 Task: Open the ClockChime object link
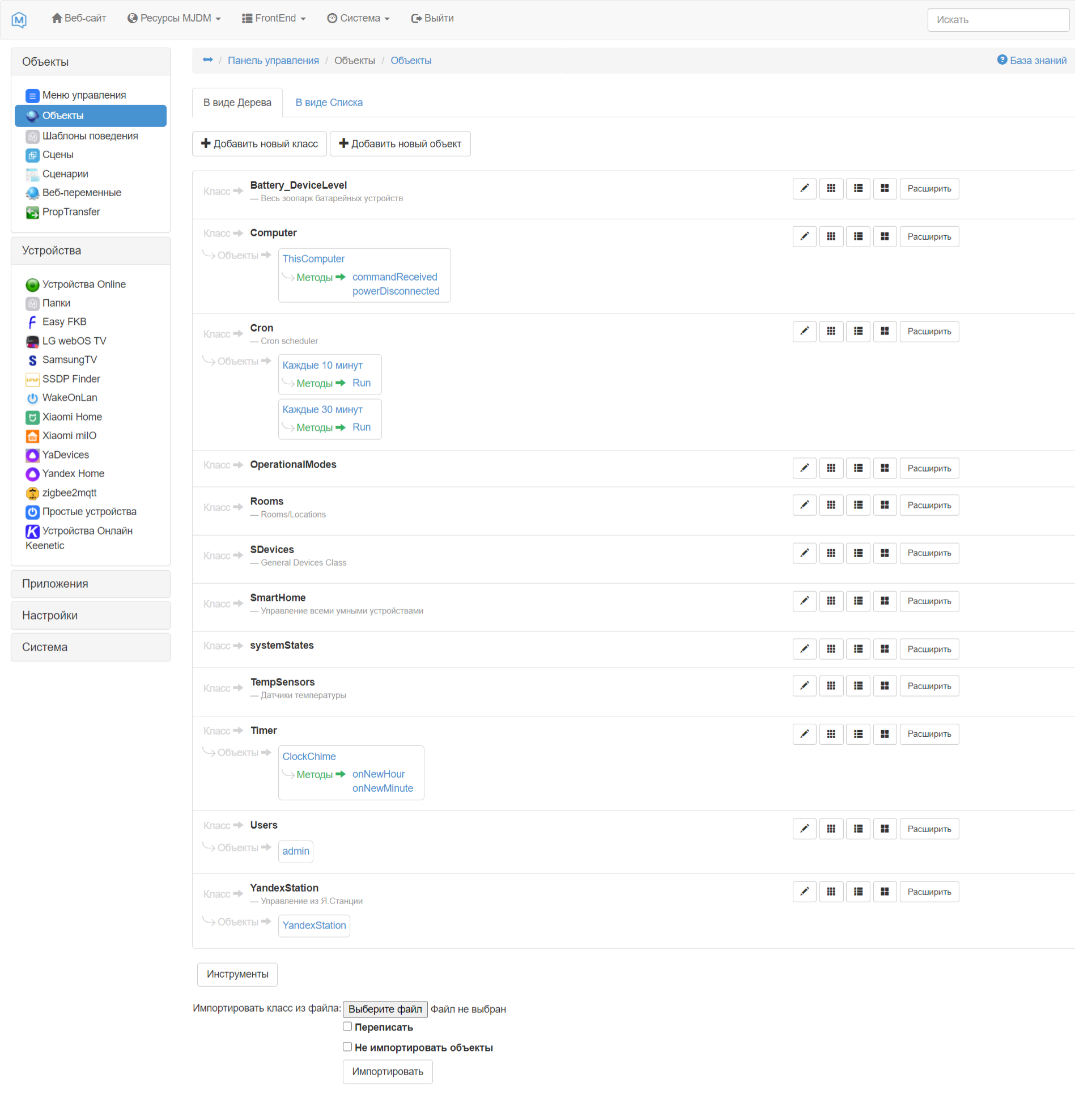tap(309, 756)
